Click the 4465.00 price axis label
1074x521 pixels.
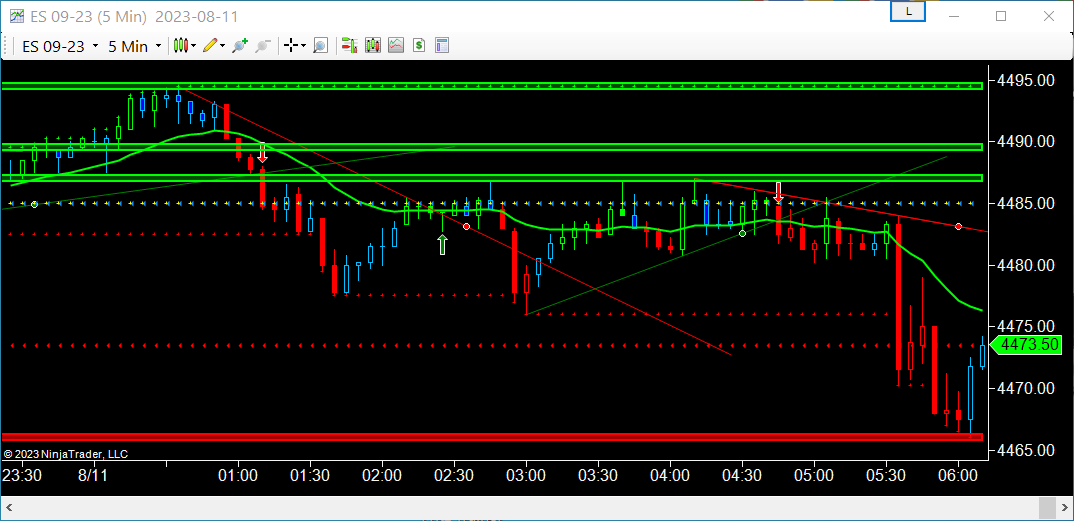click(1026, 450)
